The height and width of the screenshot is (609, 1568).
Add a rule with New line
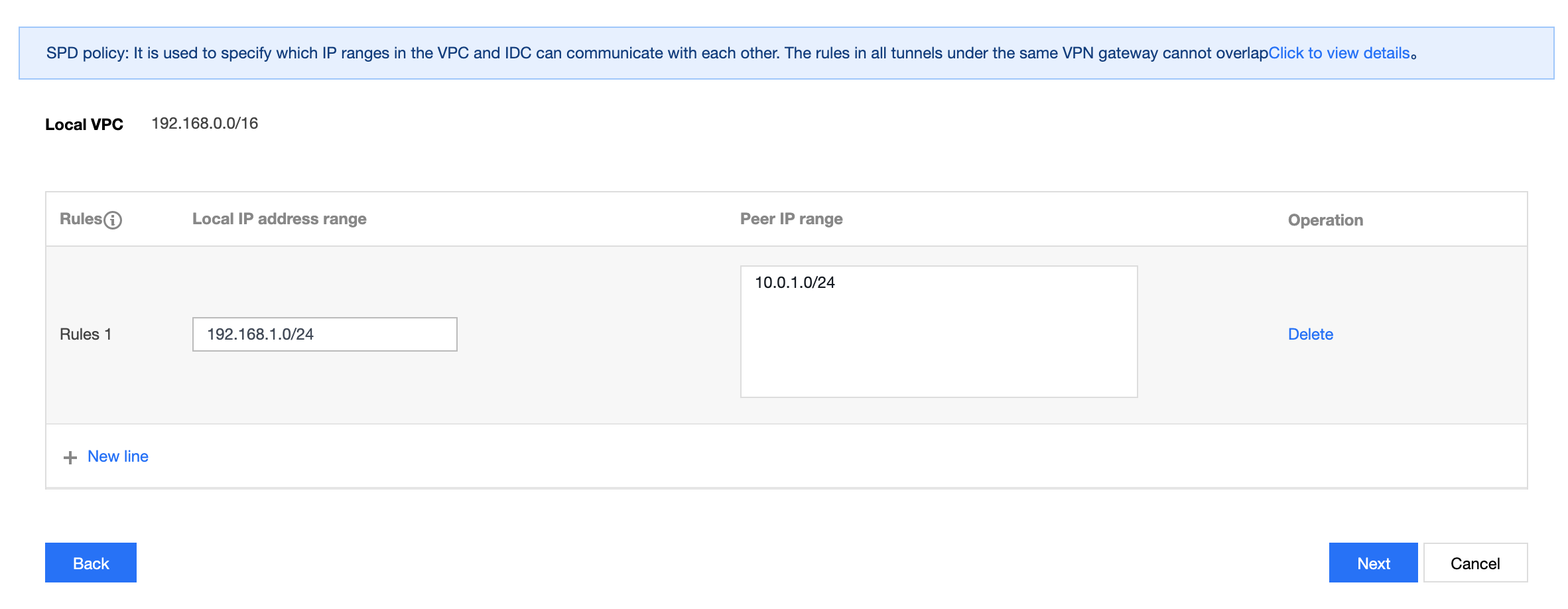(118, 456)
